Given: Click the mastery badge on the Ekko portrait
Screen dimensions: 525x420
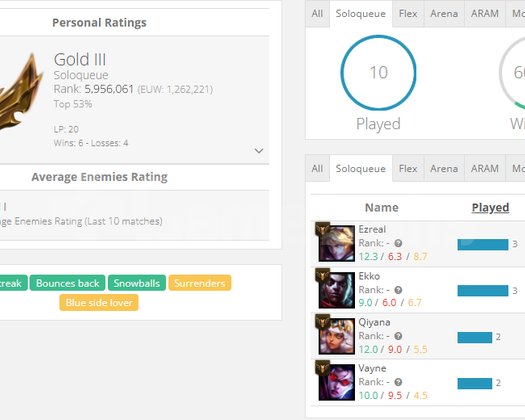Looking at the screenshot, I should tap(322, 276).
